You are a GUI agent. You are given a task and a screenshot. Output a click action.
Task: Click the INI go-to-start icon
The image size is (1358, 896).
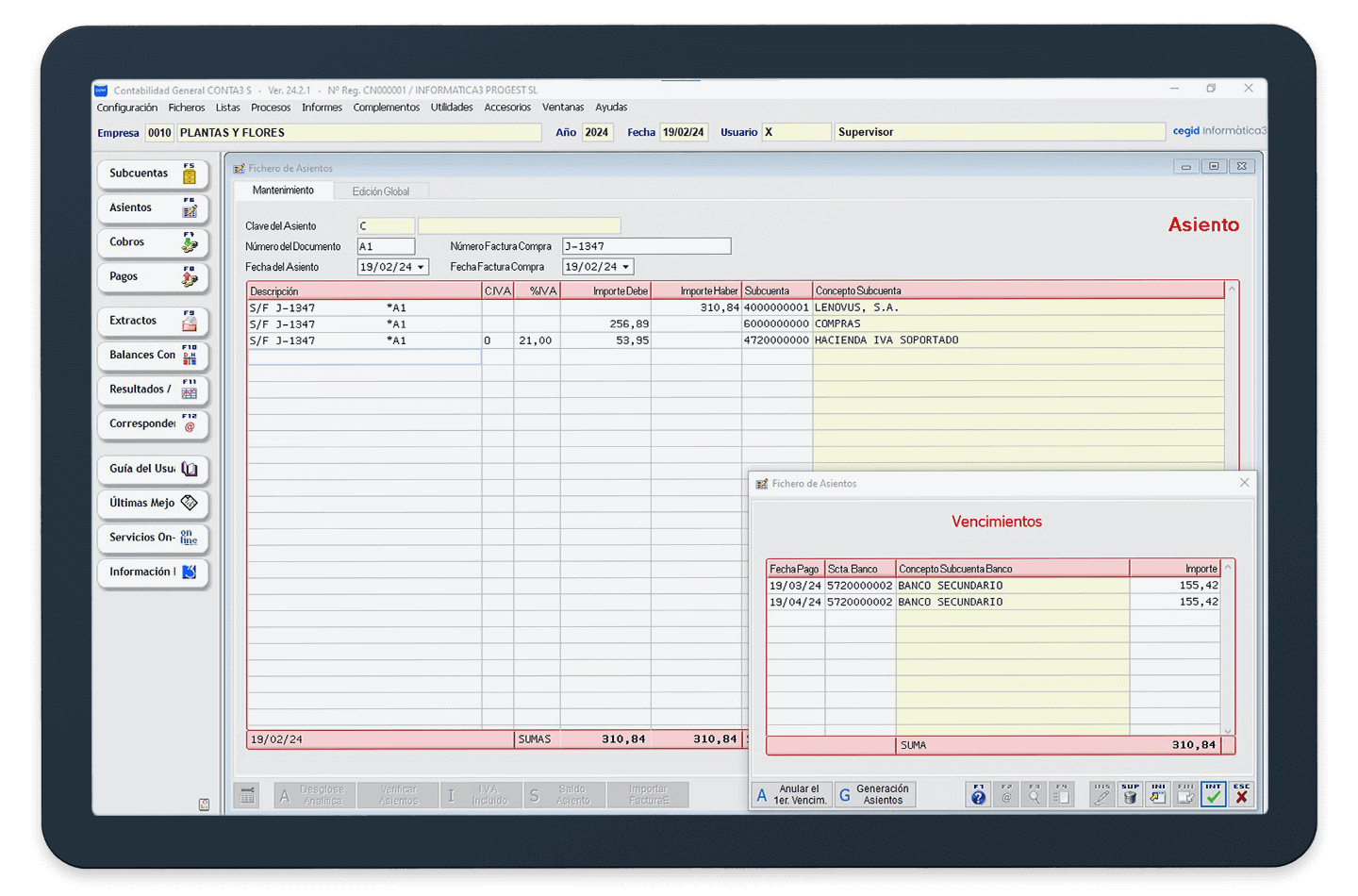1157,795
